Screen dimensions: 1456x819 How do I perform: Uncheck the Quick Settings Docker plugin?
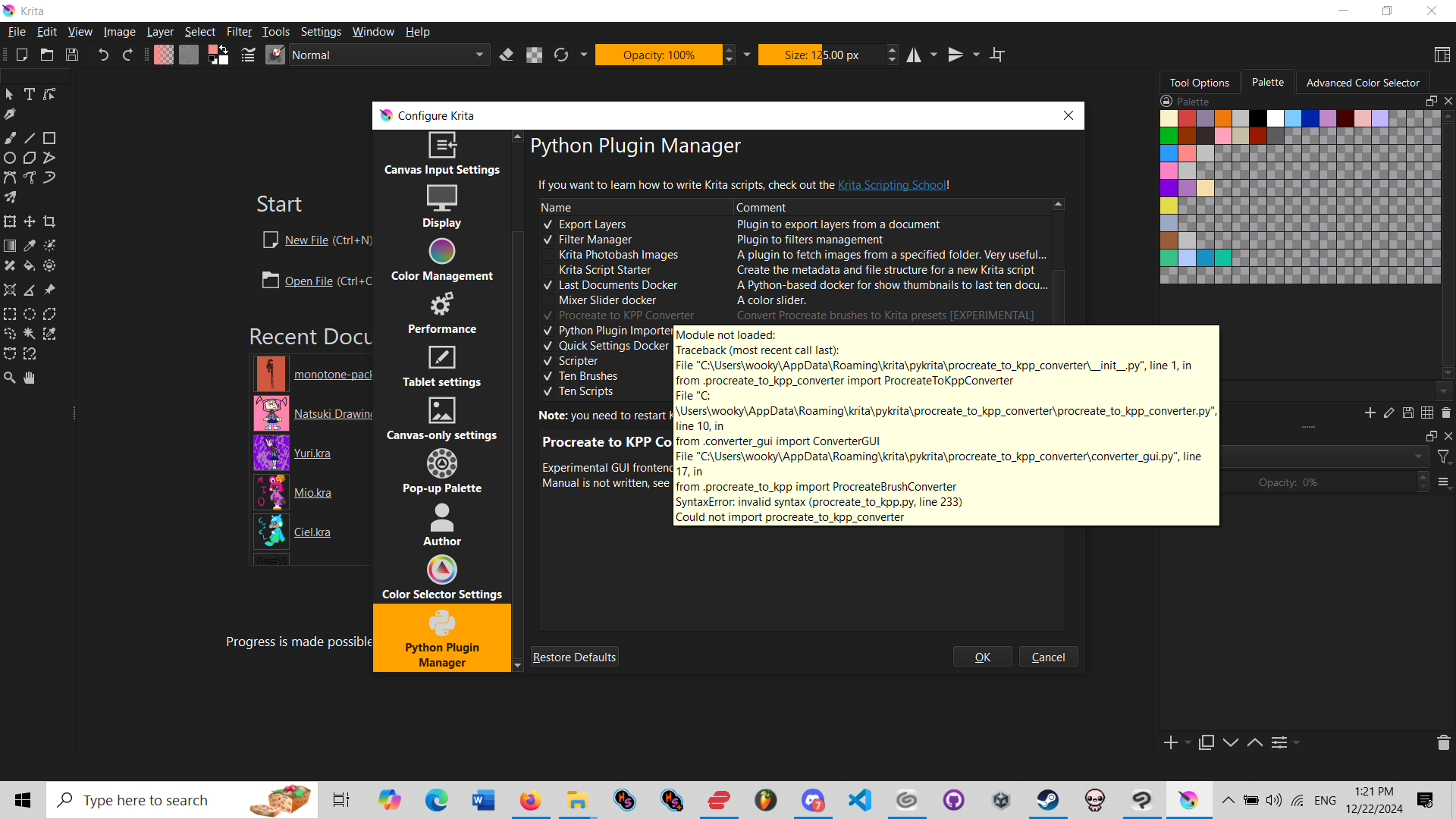pyautogui.click(x=548, y=346)
